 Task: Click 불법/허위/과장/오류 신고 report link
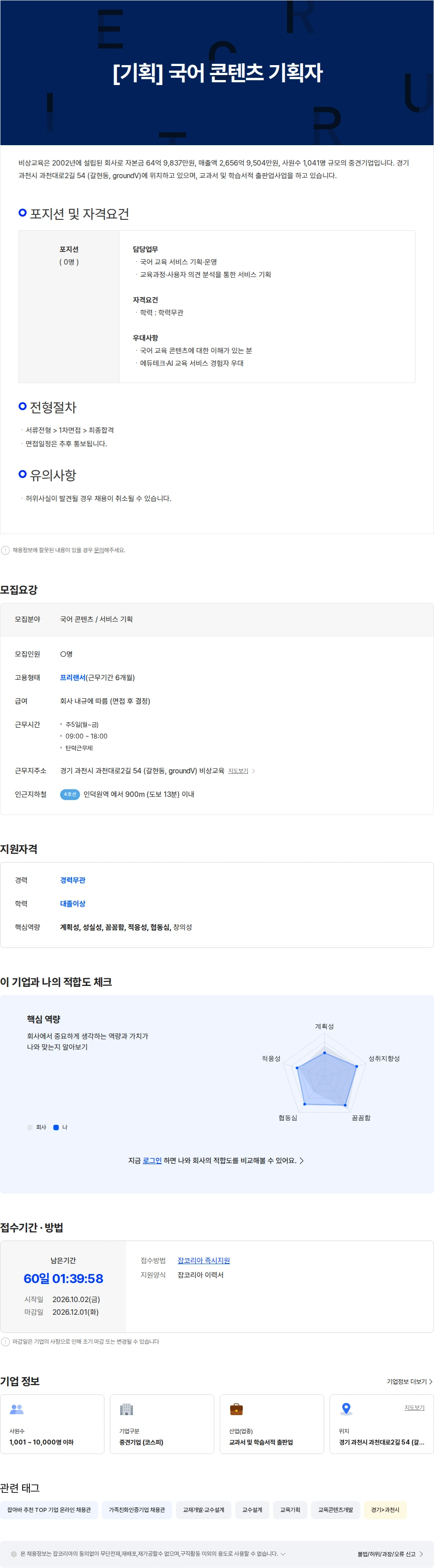point(390,1554)
